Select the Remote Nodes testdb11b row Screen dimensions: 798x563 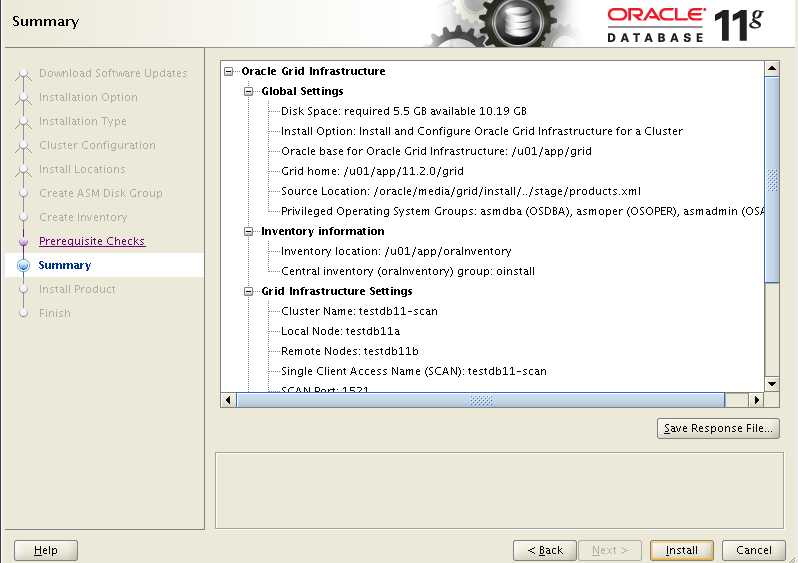point(350,351)
